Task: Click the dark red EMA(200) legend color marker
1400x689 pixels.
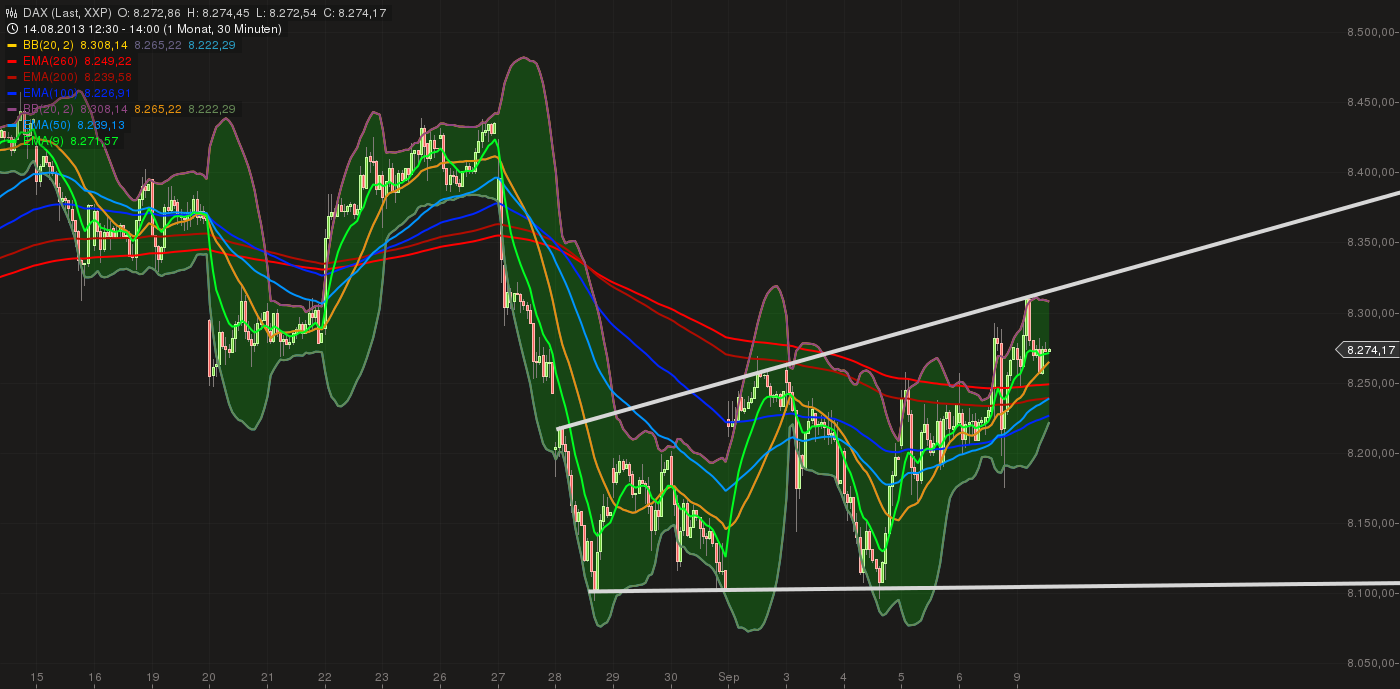Action: tap(12, 77)
